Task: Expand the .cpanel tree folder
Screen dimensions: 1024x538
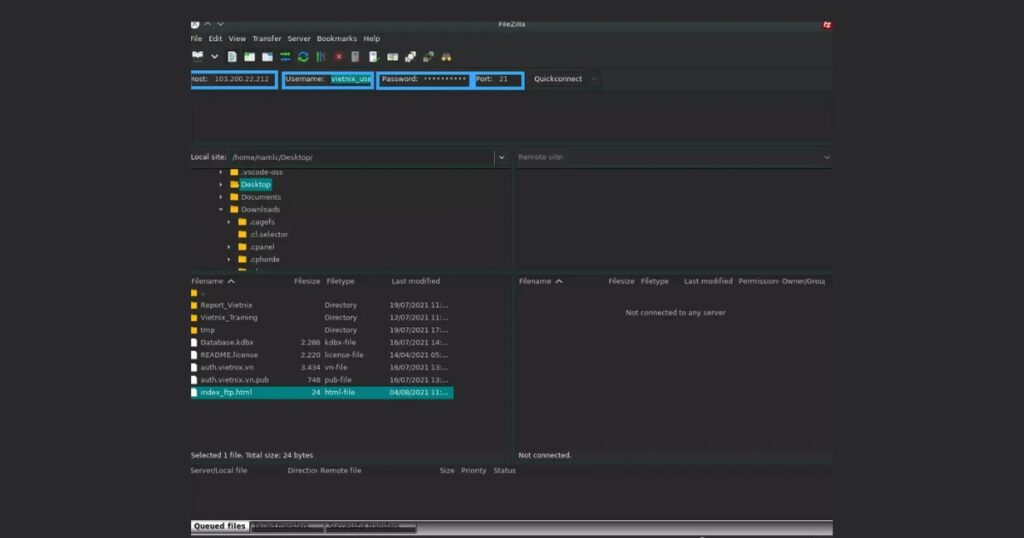Action: pyautogui.click(x=229, y=247)
